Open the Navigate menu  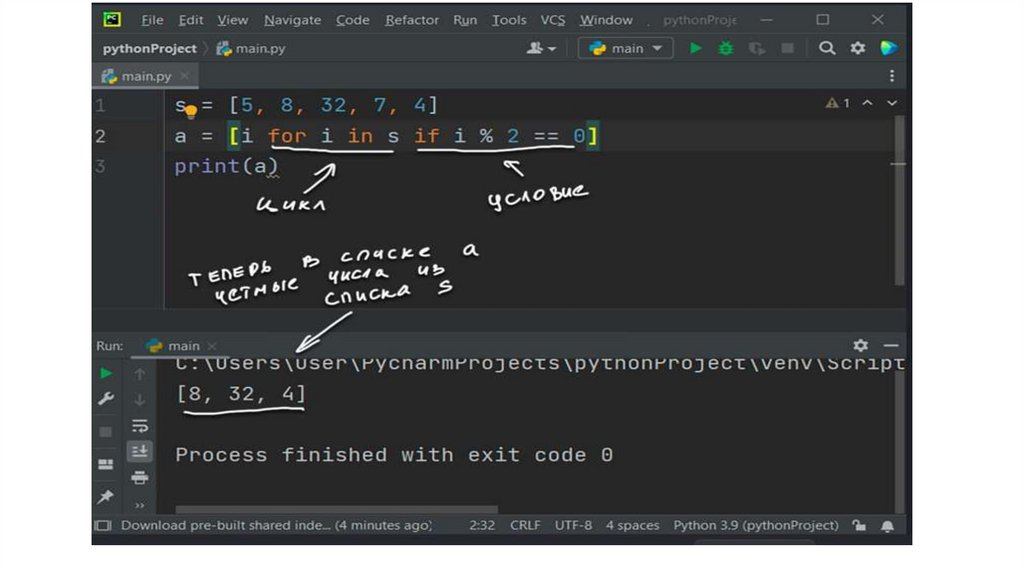pos(292,20)
